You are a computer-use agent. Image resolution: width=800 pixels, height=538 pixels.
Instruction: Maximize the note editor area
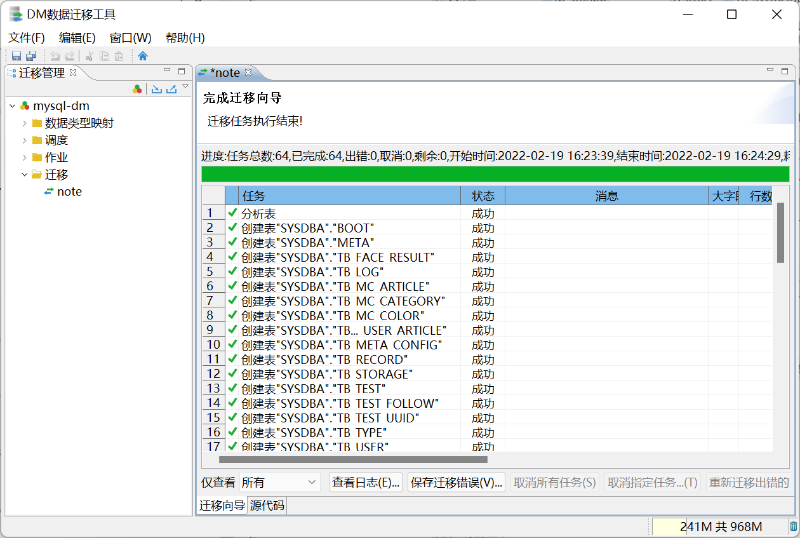pos(785,71)
